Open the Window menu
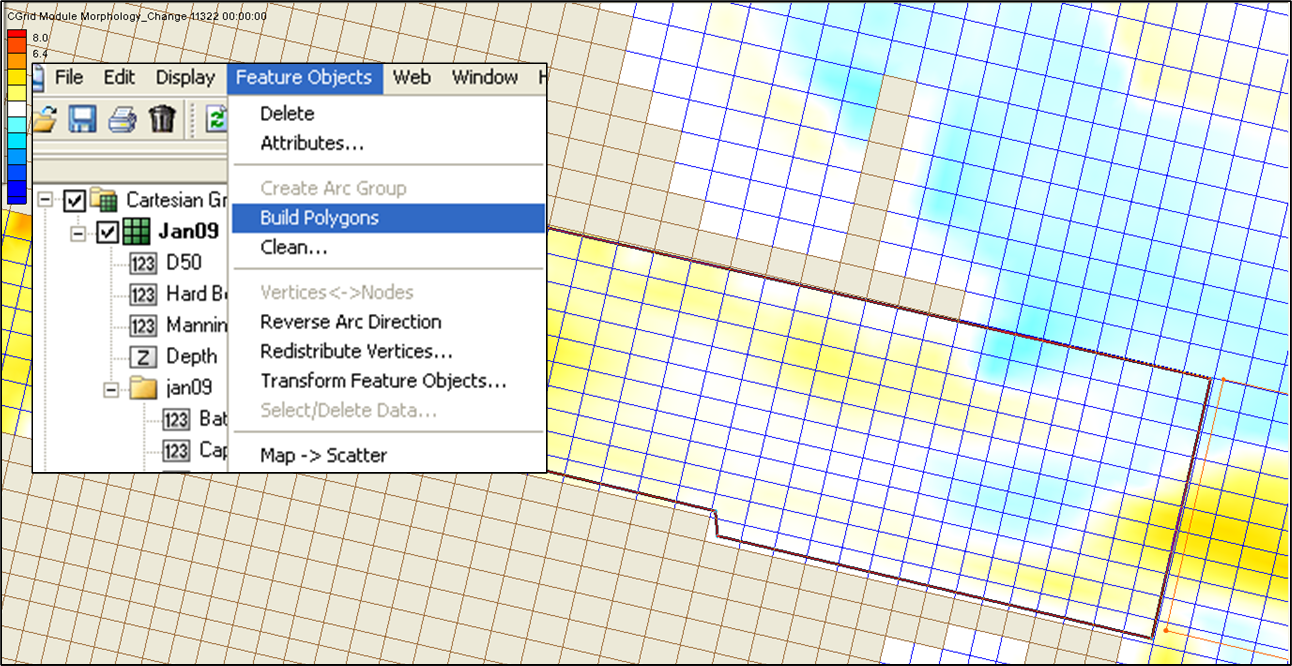1292x666 pixels. (x=485, y=78)
